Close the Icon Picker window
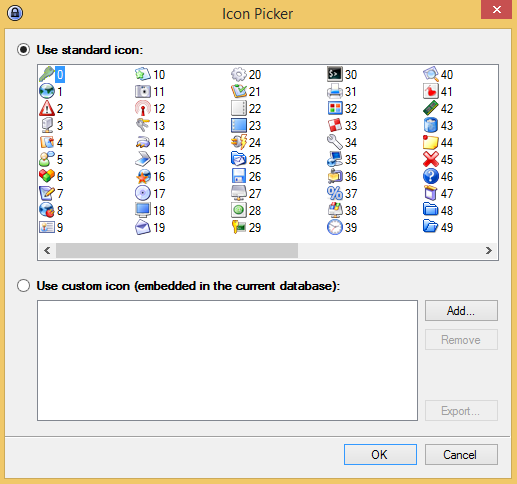This screenshot has width=517, height=484. click(x=496, y=10)
